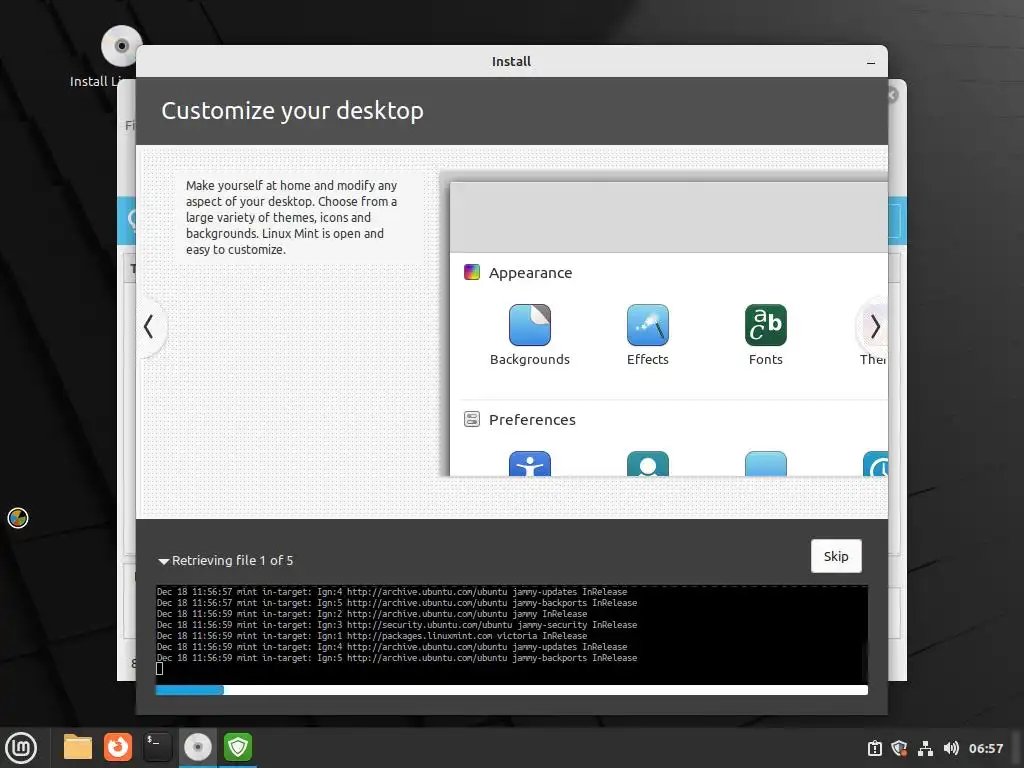Open the green shield Update Manager
Screen dimensions: 1024x768
(238, 747)
